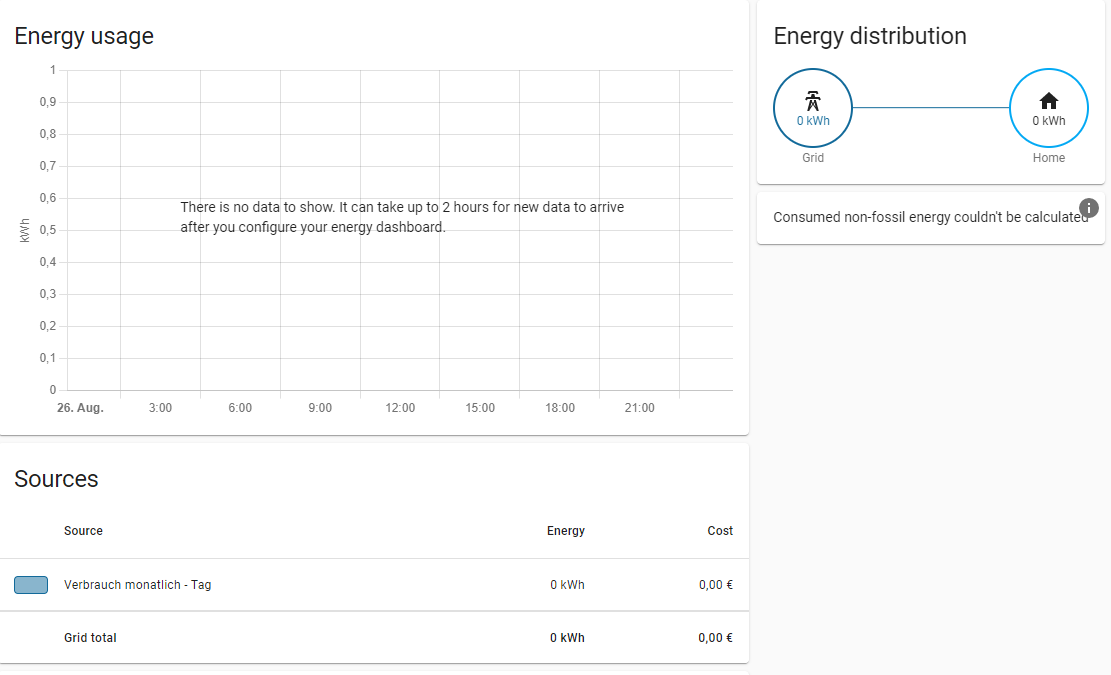This screenshot has height=675, width=1111.
Task: Click the Sources card heading
Action: coord(56,479)
